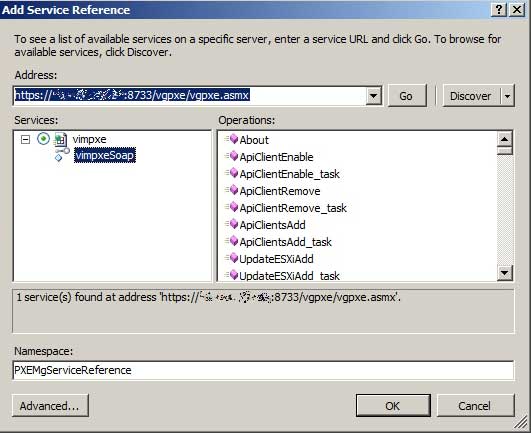The image size is (531, 433).
Task: Select the ApiClientsAdd_task operation
Action: point(285,242)
